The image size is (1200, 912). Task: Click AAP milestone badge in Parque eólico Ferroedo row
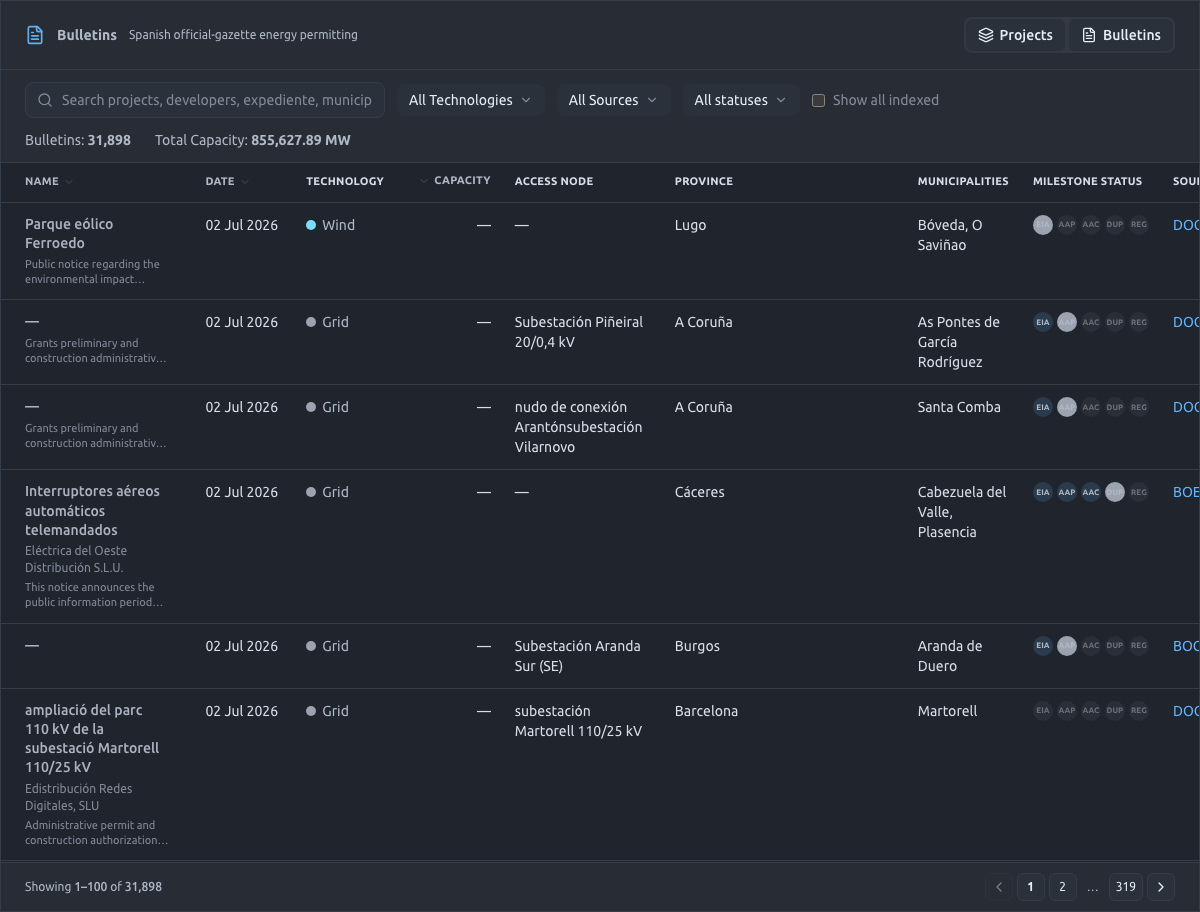[x=1067, y=225]
